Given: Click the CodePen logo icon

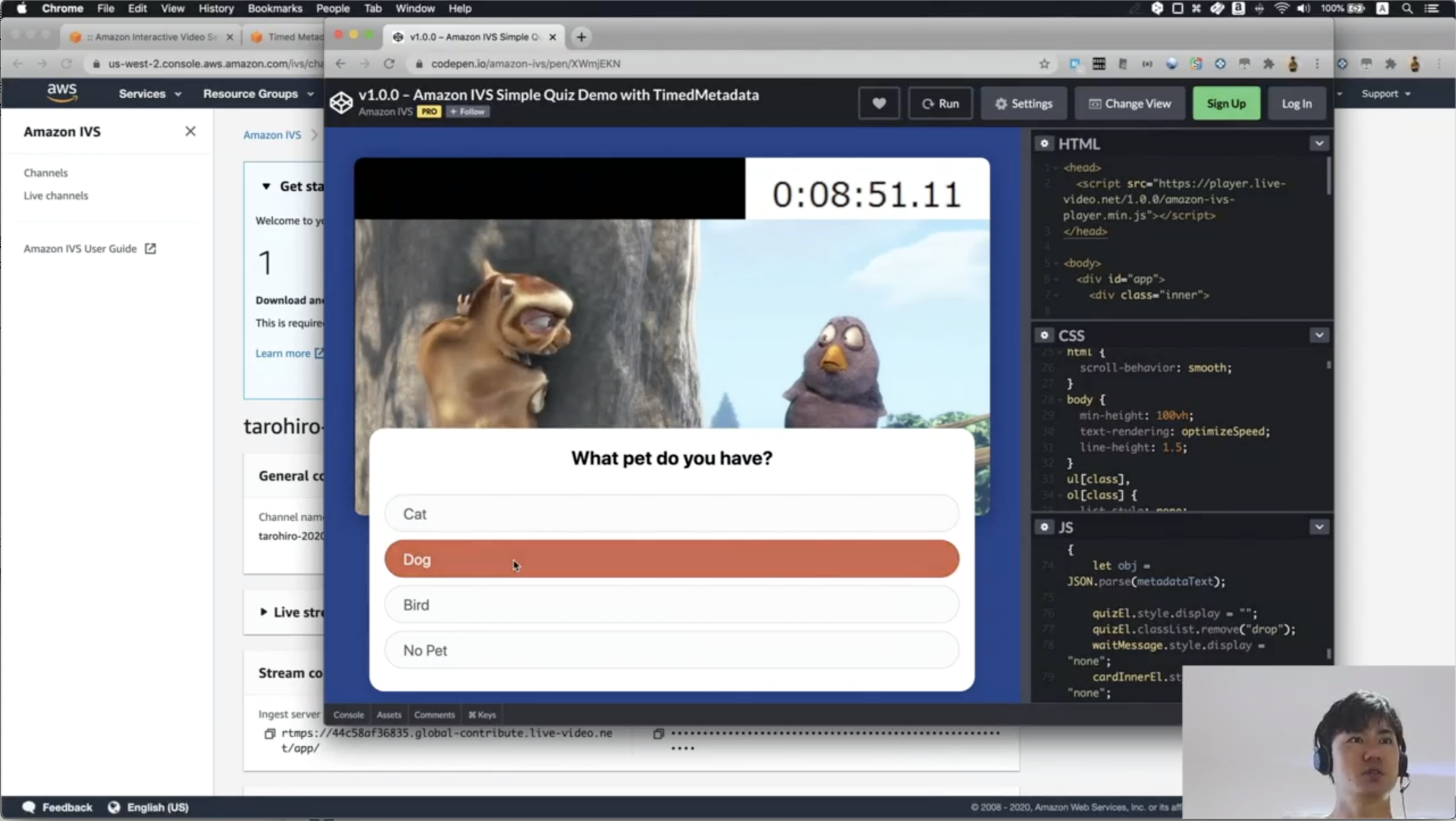Looking at the screenshot, I should pyautogui.click(x=342, y=103).
